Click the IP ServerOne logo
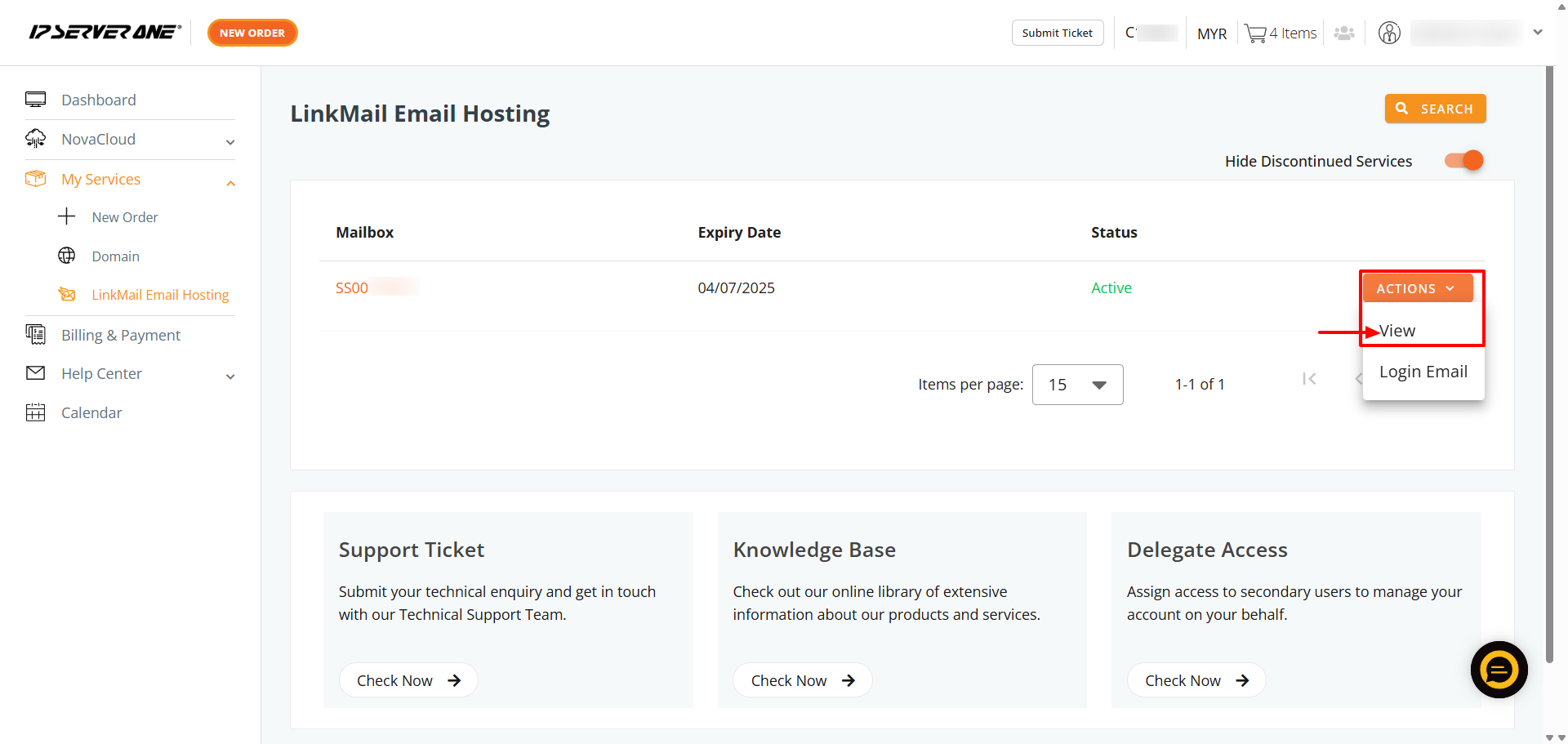 (x=105, y=32)
